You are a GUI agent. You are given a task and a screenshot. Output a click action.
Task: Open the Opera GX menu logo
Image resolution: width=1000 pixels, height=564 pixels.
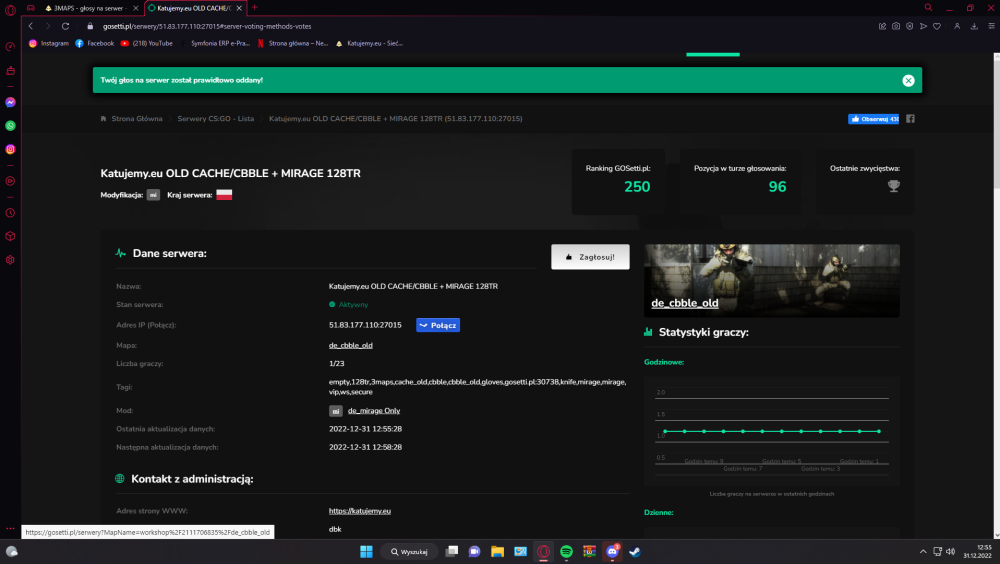pyautogui.click(x=10, y=10)
